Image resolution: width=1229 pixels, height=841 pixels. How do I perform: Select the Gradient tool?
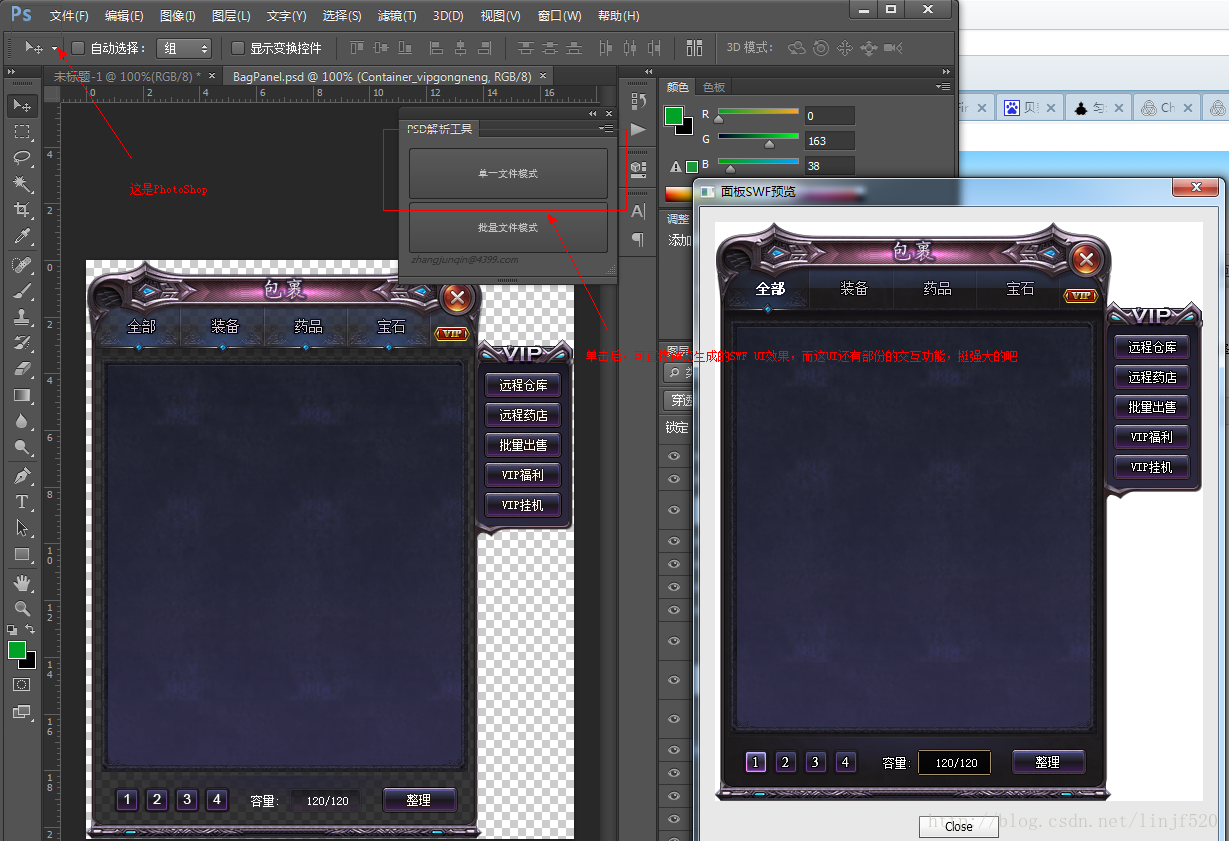(22, 395)
